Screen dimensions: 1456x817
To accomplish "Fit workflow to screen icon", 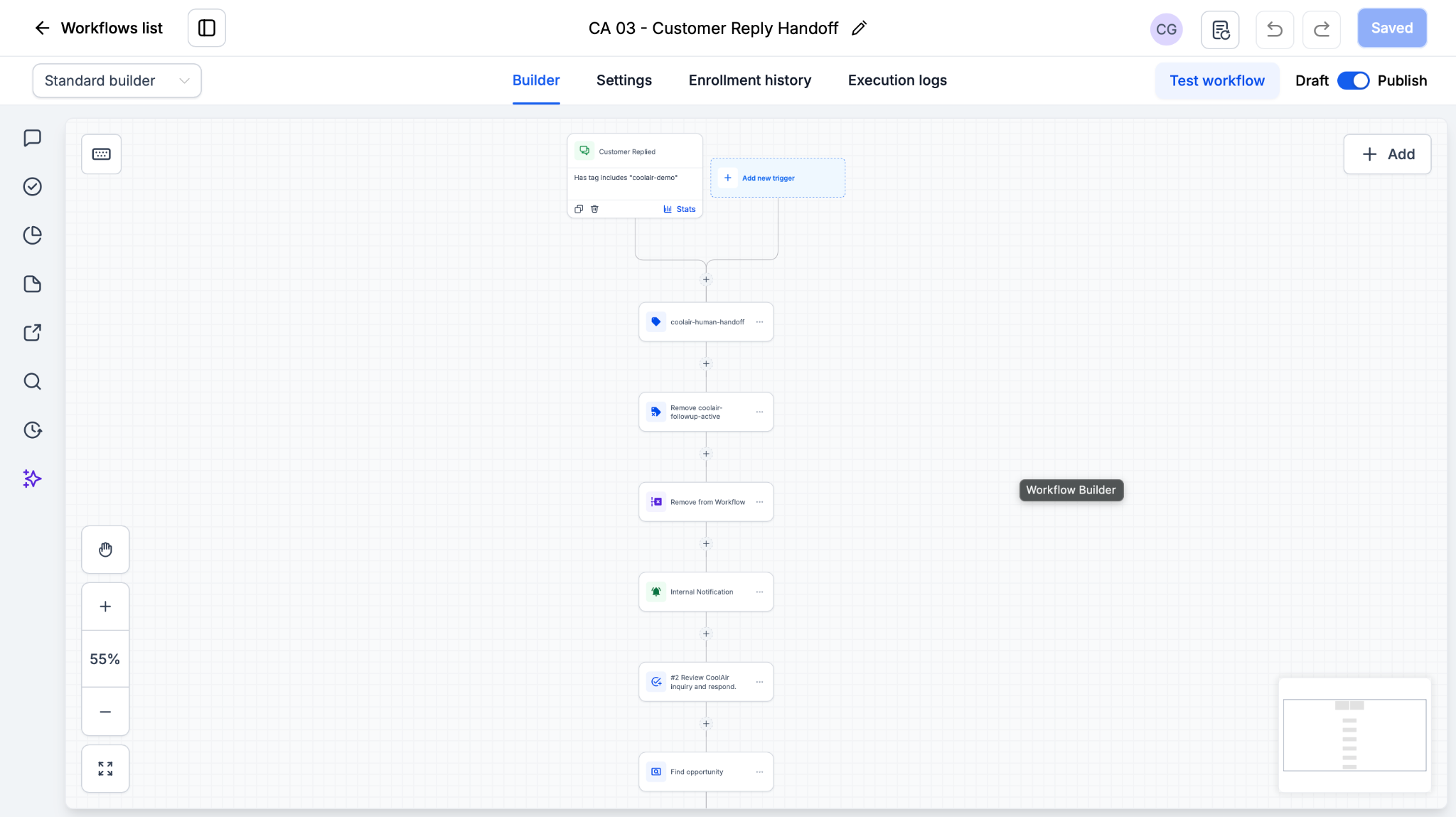I will point(105,769).
